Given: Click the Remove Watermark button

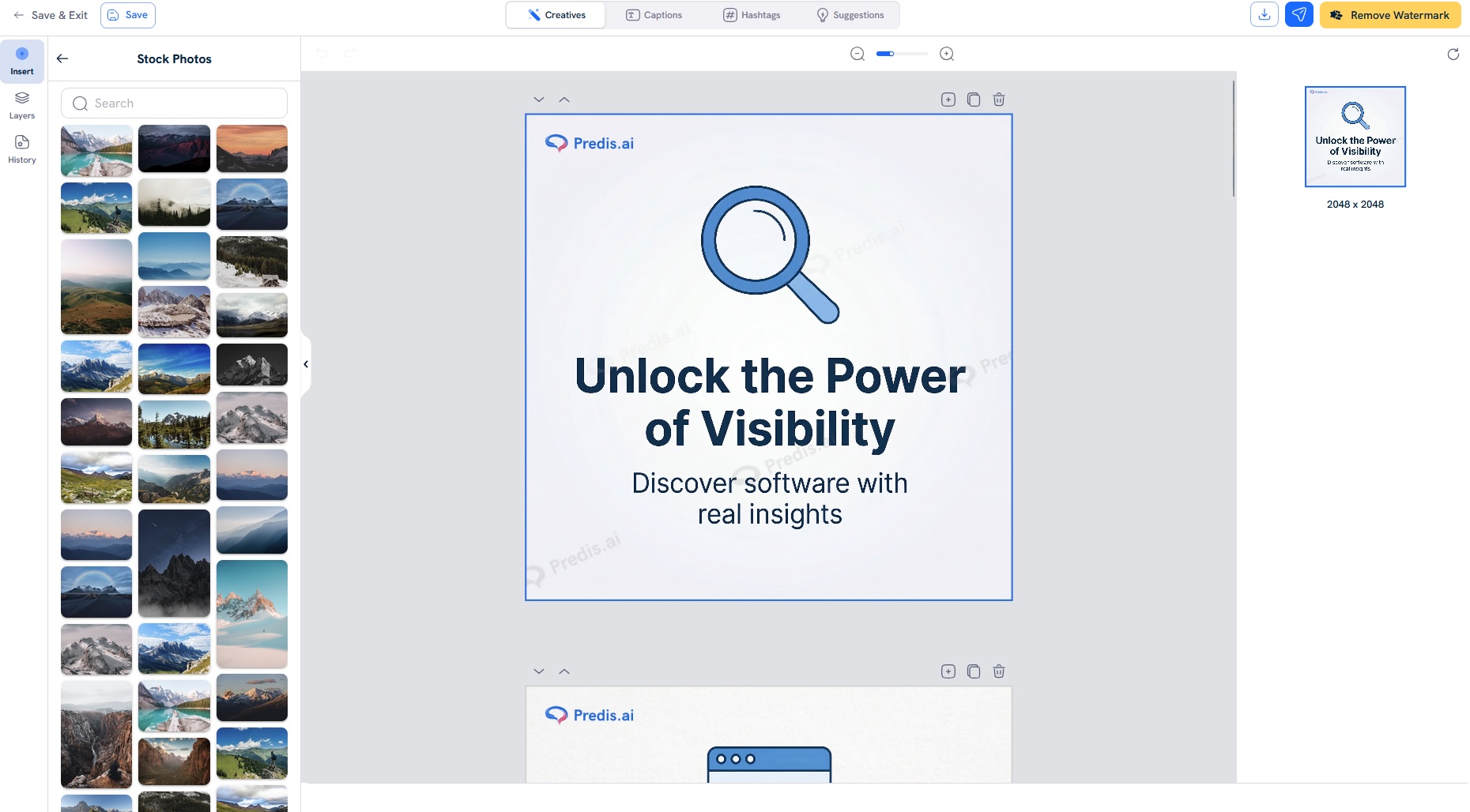Looking at the screenshot, I should (1389, 14).
